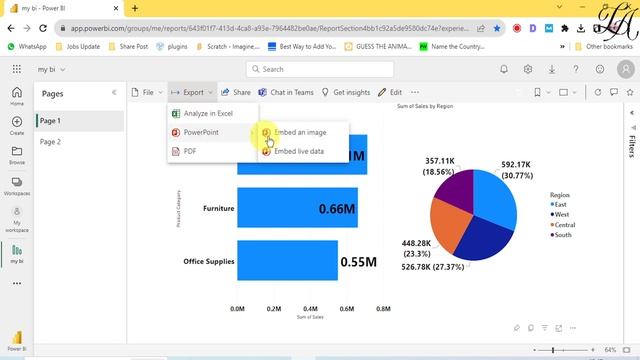Open Browse in the left sidebar
640x360 pixels.
(17, 155)
